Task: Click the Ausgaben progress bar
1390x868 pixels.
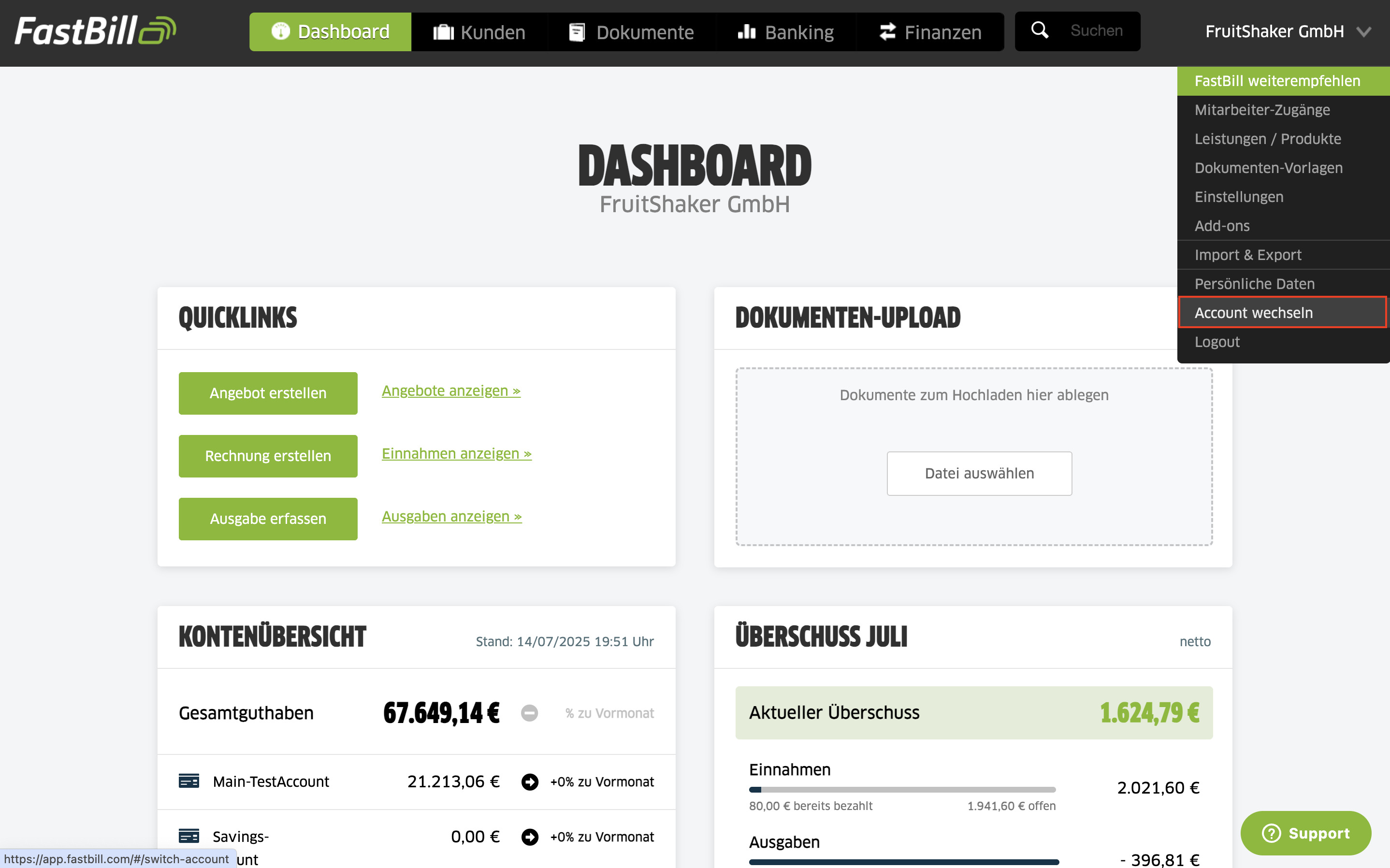Action: tap(903, 862)
